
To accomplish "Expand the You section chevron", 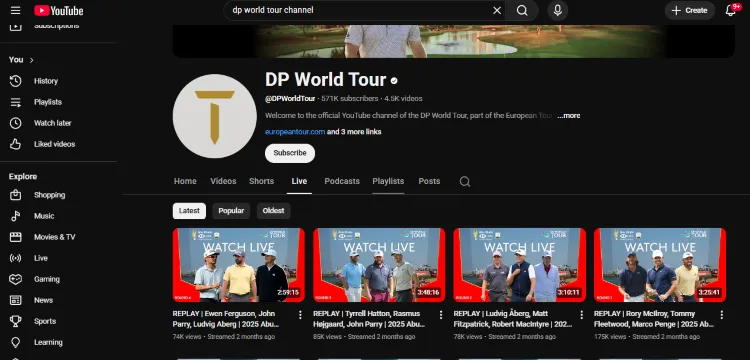I will click(x=32, y=60).
